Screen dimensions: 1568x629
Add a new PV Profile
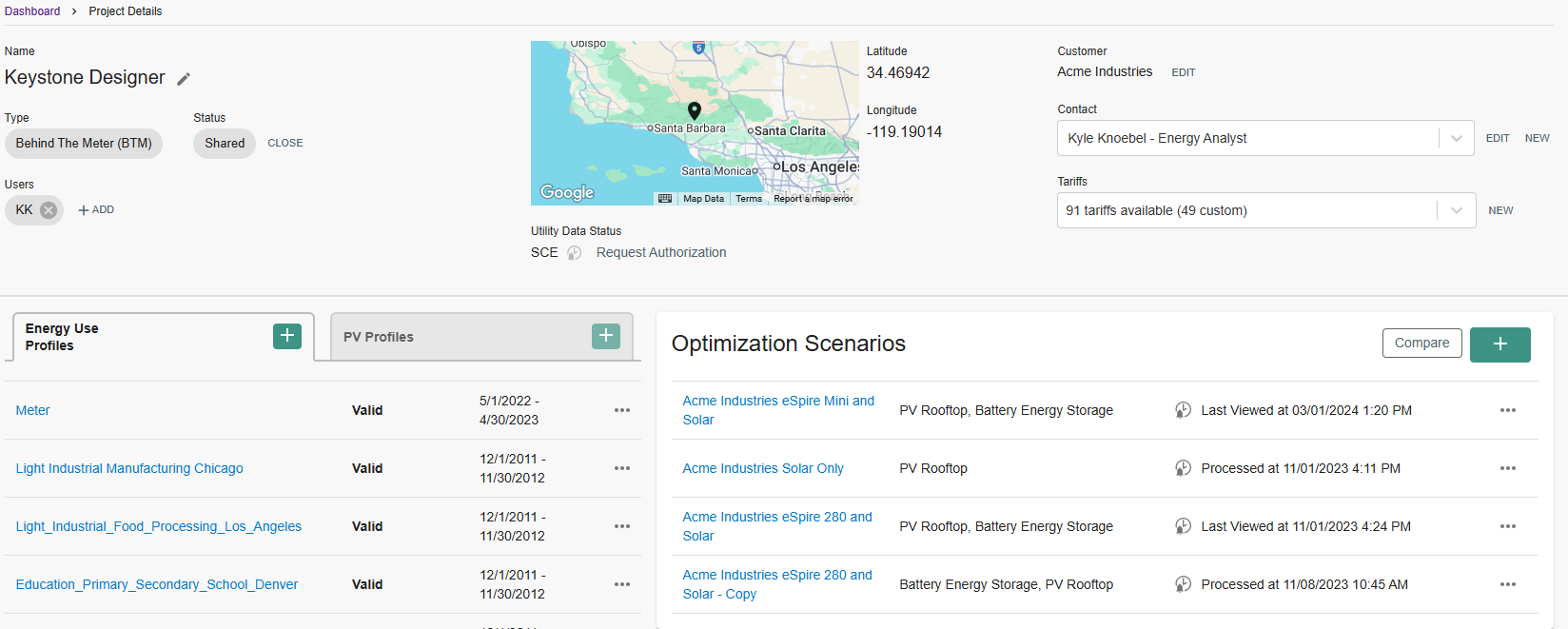605,336
